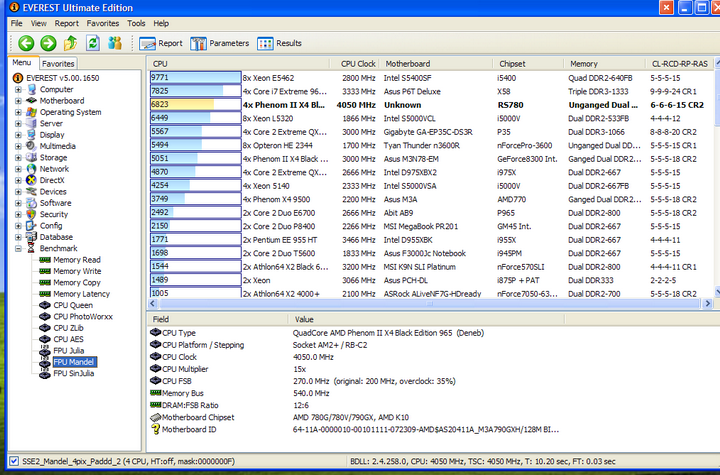Select the Software tree icon

point(31,203)
